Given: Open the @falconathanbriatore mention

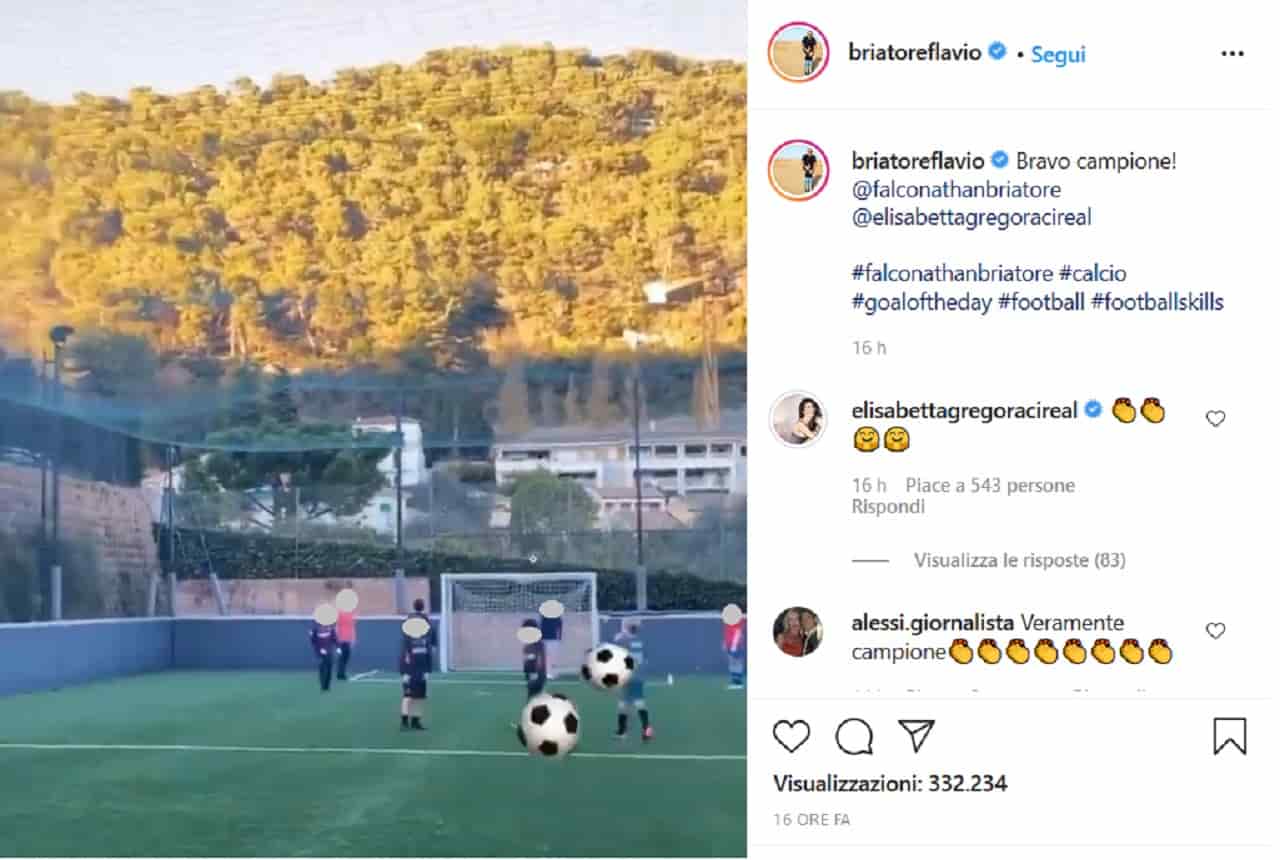Looking at the screenshot, I should [x=956, y=189].
